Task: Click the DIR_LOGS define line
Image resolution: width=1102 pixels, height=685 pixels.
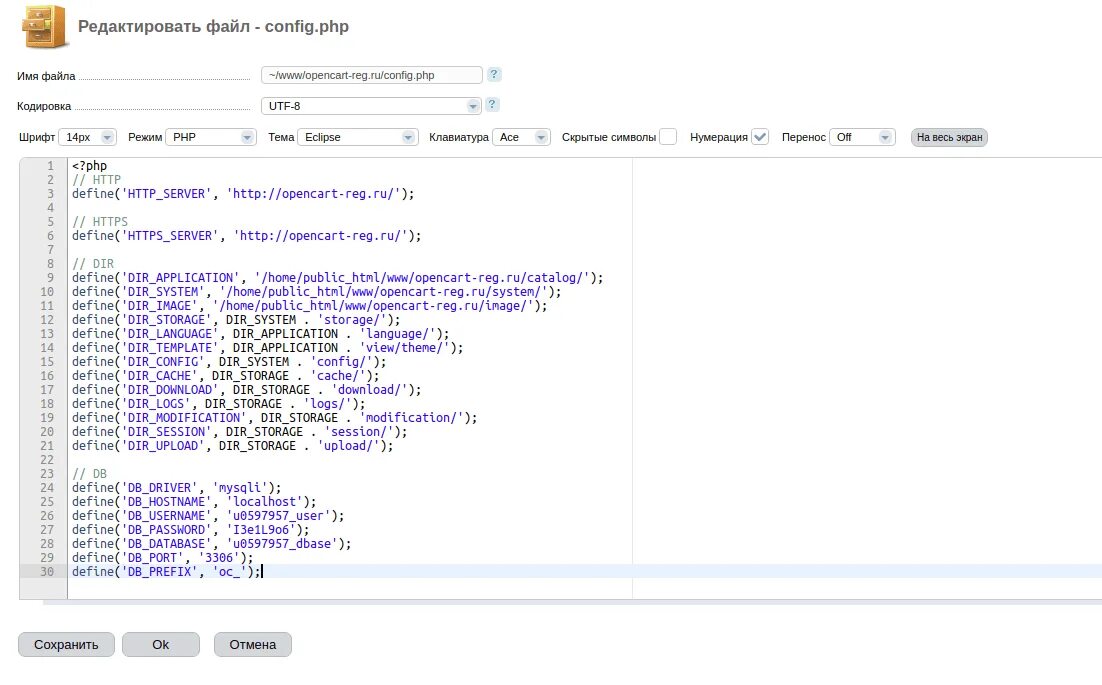Action: tap(219, 404)
